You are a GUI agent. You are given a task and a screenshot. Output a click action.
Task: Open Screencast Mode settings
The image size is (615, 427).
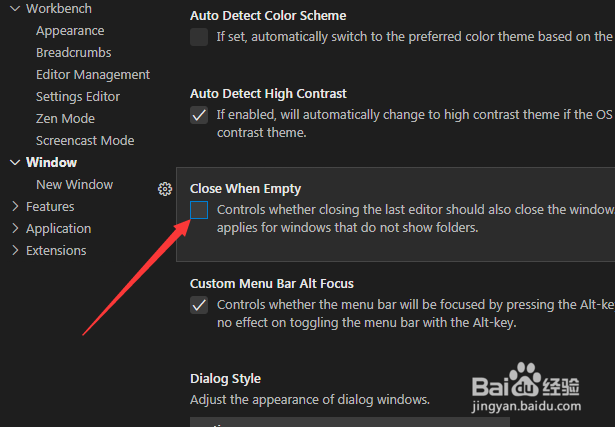pos(84,140)
